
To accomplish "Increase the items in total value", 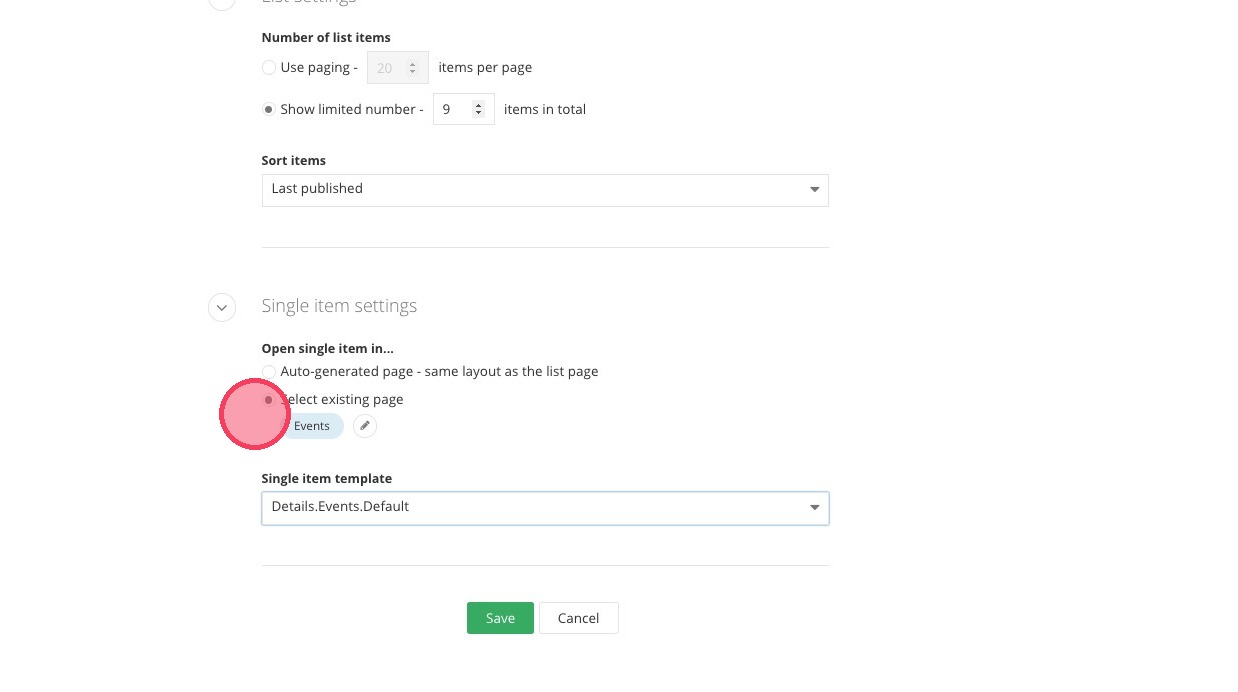I will coord(479,105).
